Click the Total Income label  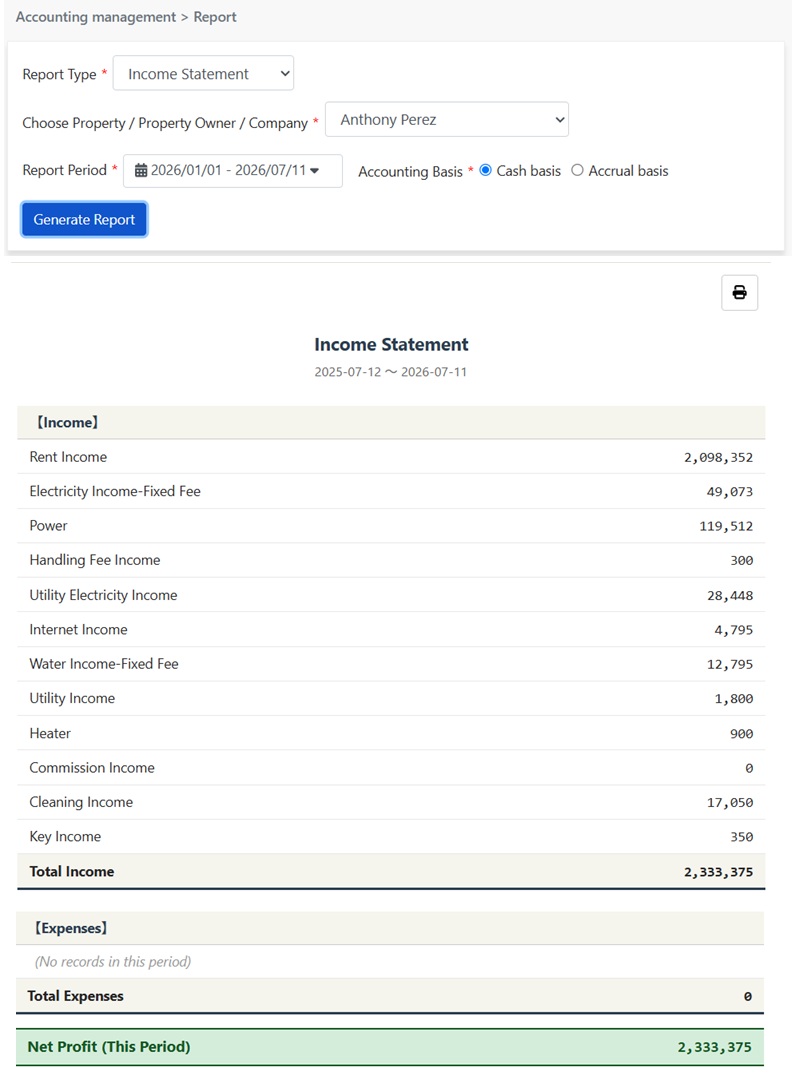(x=72, y=872)
